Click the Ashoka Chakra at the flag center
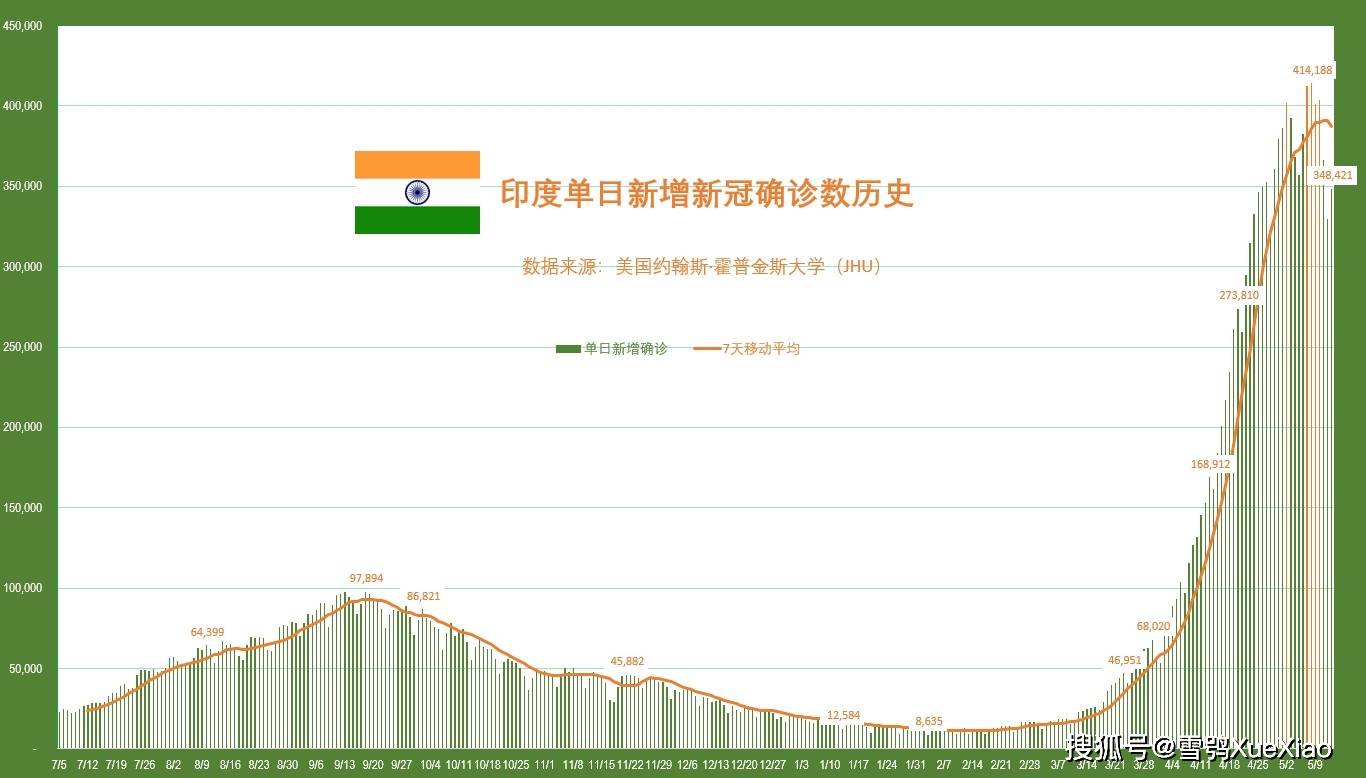The image size is (1366, 778). [x=417, y=192]
